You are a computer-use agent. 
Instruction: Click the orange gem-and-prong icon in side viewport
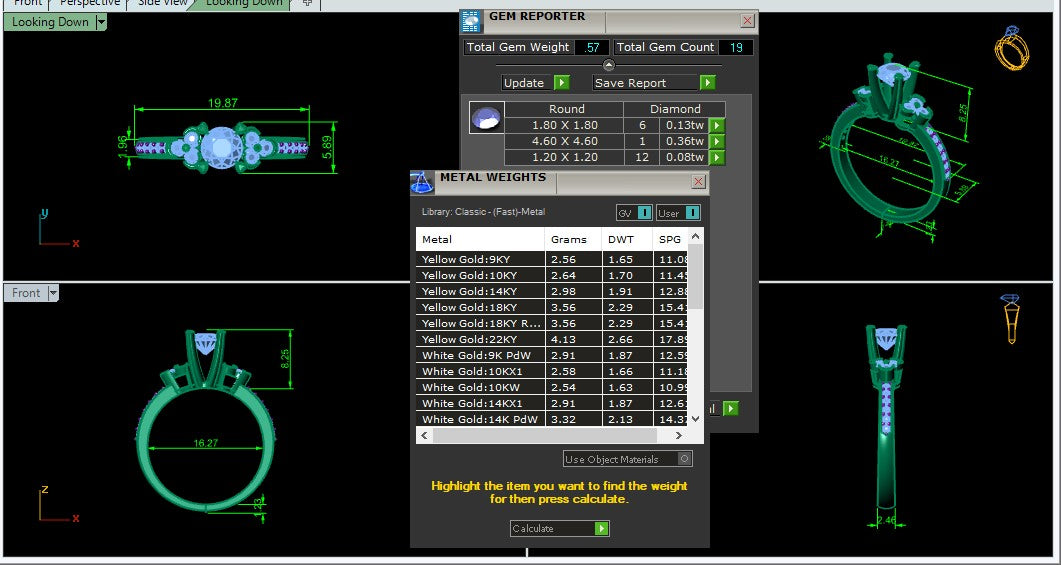click(1012, 318)
